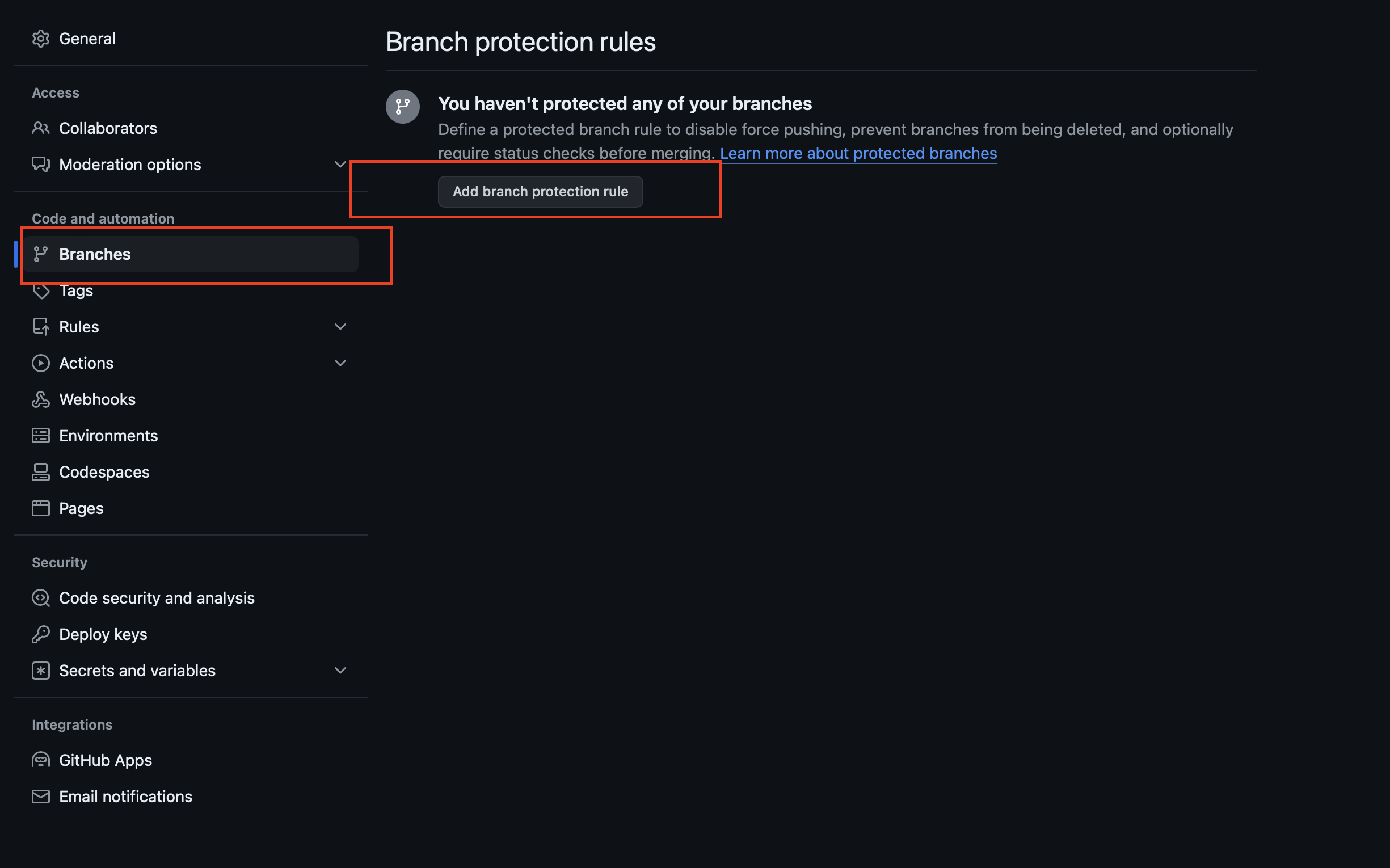Click the Webhooks icon in sidebar
This screenshot has width=1390, height=868.
point(40,399)
